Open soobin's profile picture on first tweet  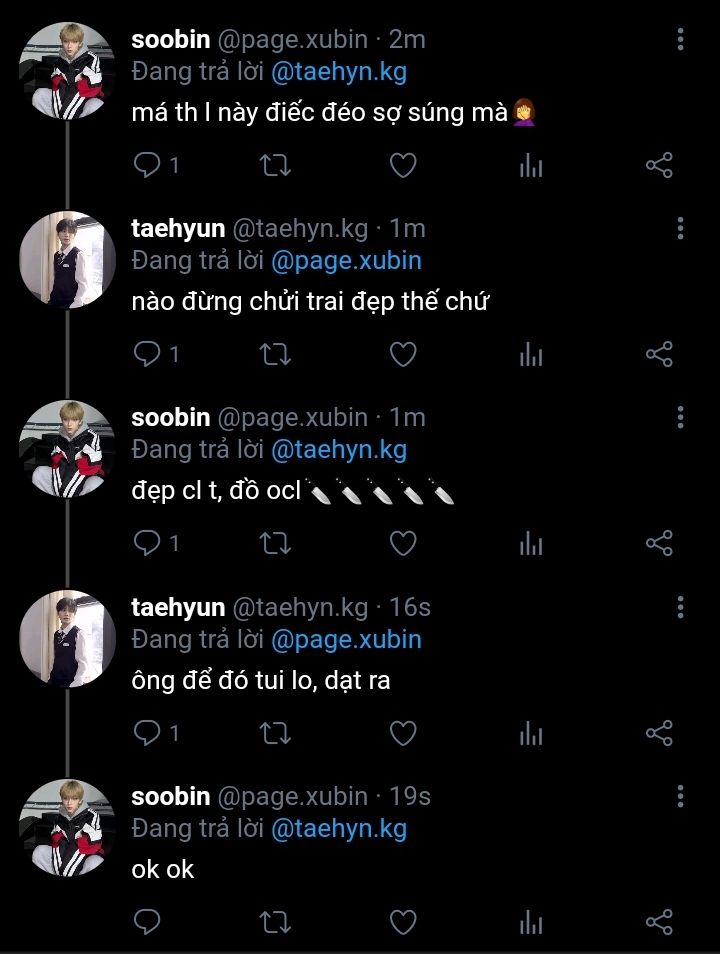(67, 70)
